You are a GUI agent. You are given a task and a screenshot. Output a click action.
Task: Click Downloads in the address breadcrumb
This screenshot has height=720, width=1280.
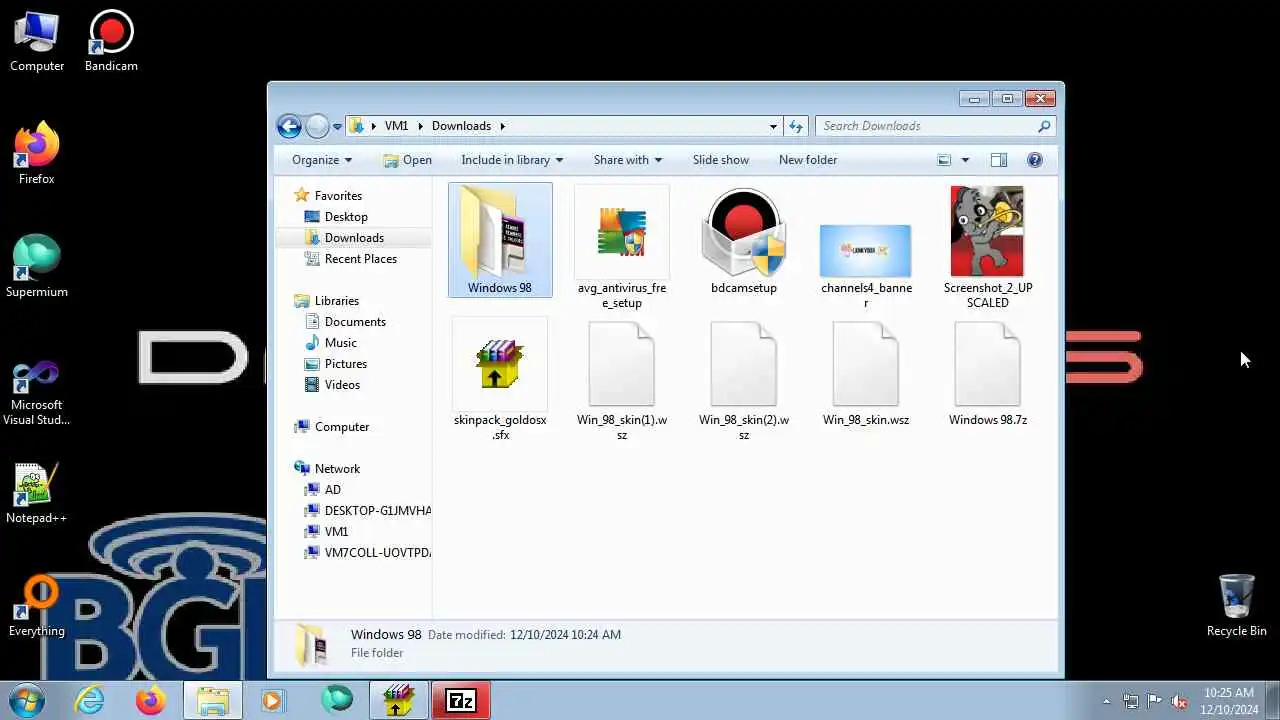tap(461, 126)
